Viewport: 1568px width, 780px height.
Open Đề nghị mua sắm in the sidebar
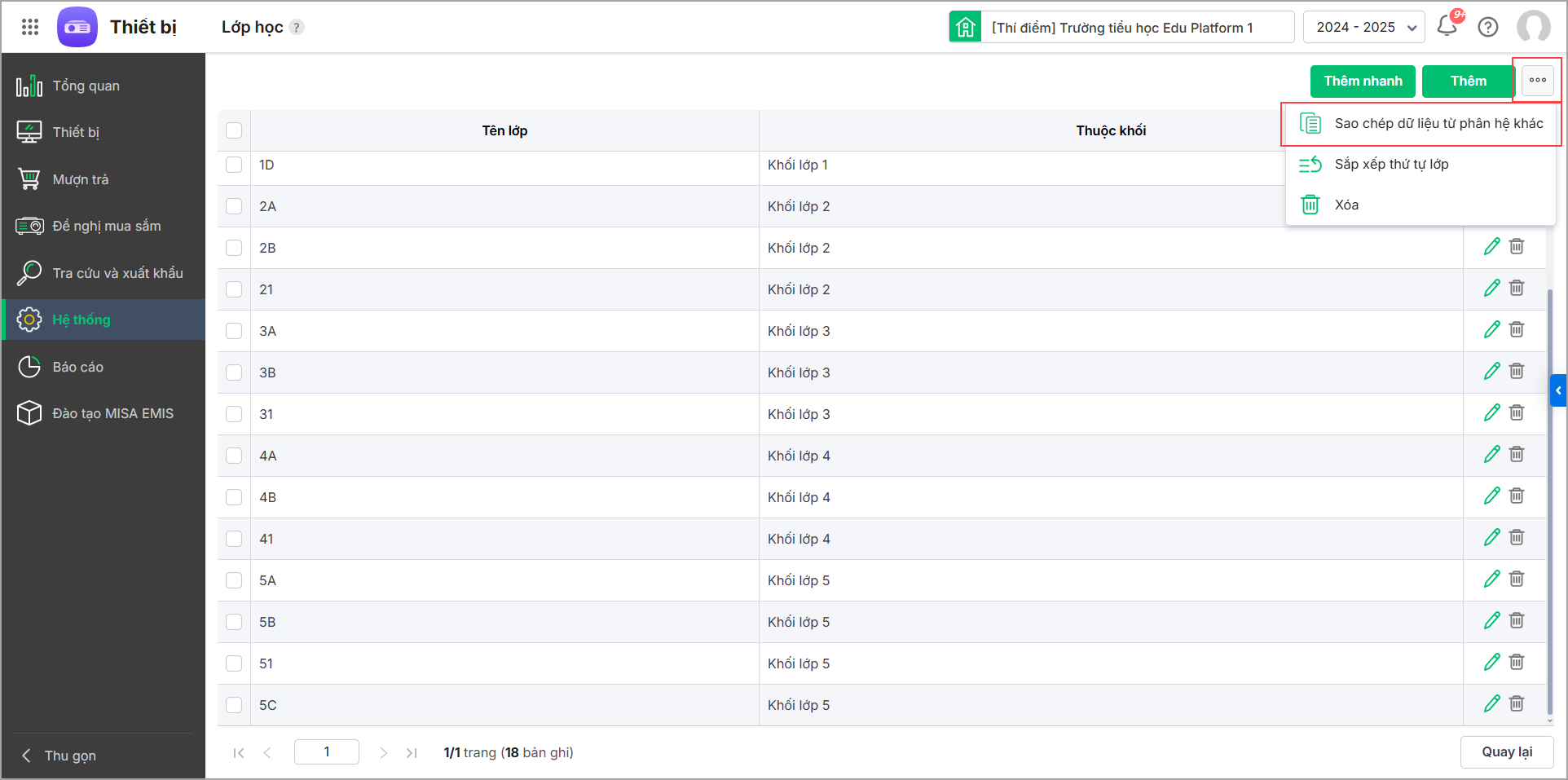pyautogui.click(x=104, y=226)
